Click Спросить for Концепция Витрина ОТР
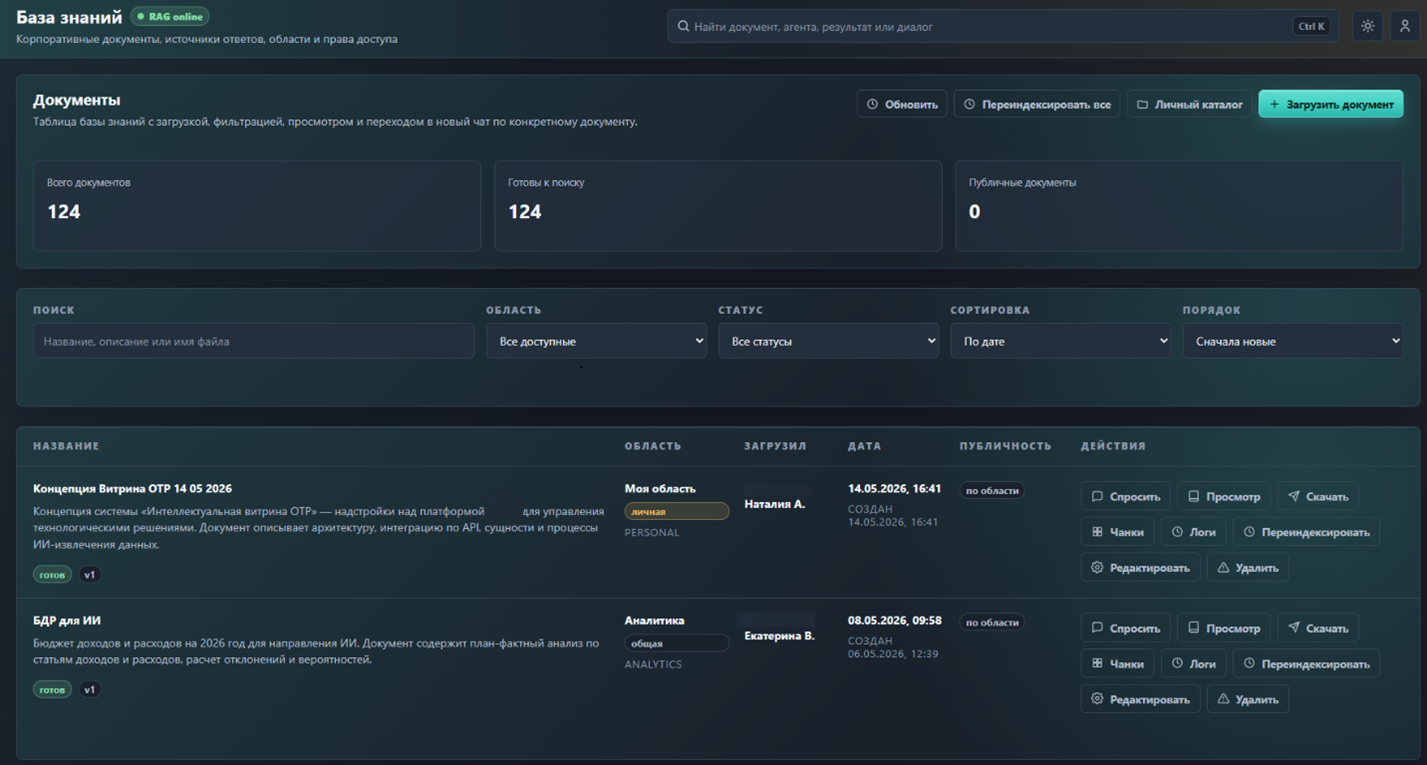The width and height of the screenshot is (1427, 765). [x=1126, y=496]
